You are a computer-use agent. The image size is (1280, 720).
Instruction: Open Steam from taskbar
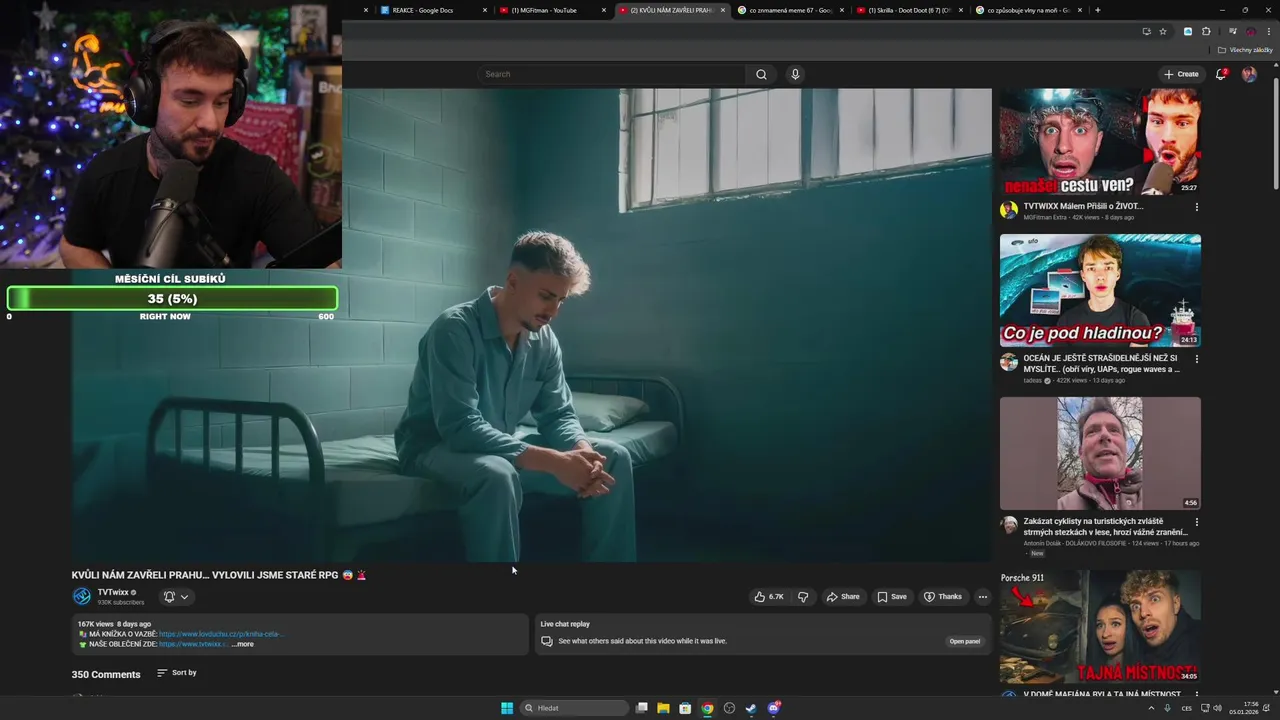[x=751, y=708]
